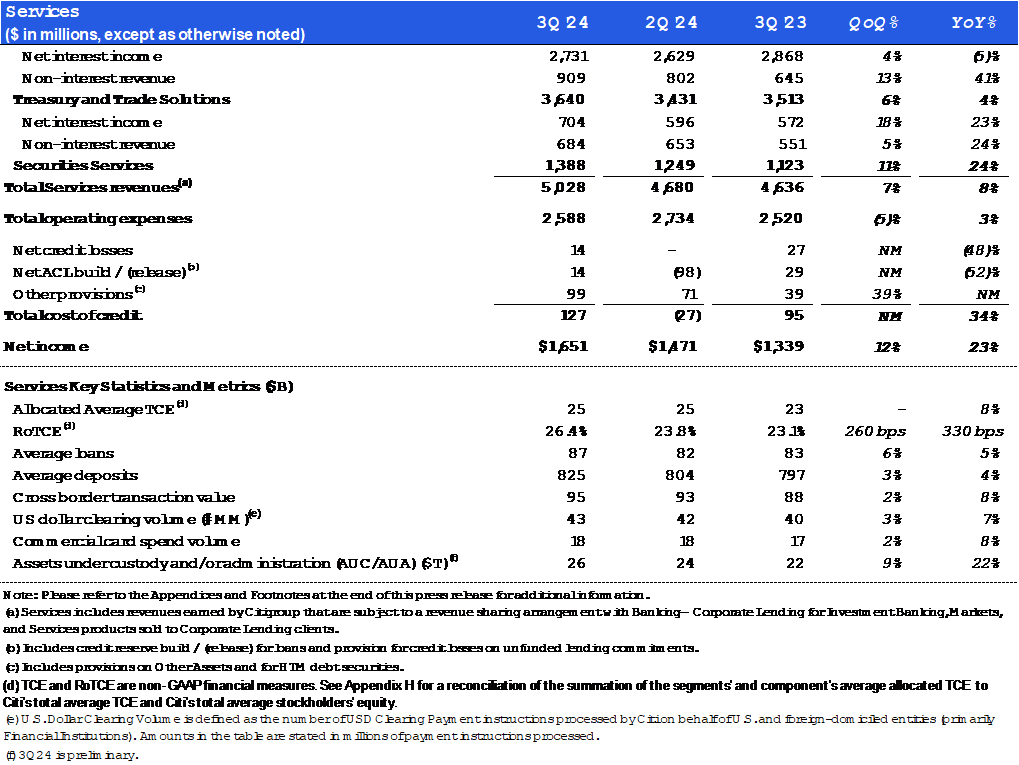Select the 26.4% RoTCE value
The width and height of the screenshot is (1019, 765).
pos(566,431)
